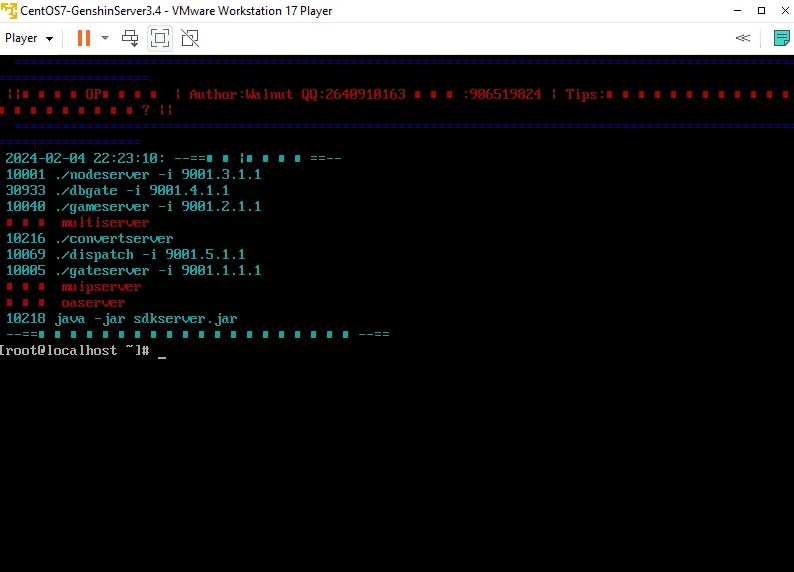Click the red oaserver entry
794x572 pixels.
click(93, 303)
